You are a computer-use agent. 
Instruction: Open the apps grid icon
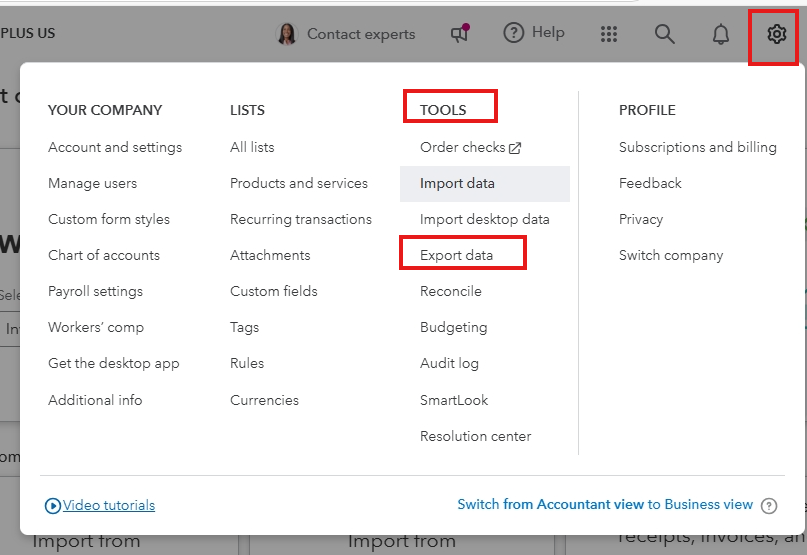609,34
